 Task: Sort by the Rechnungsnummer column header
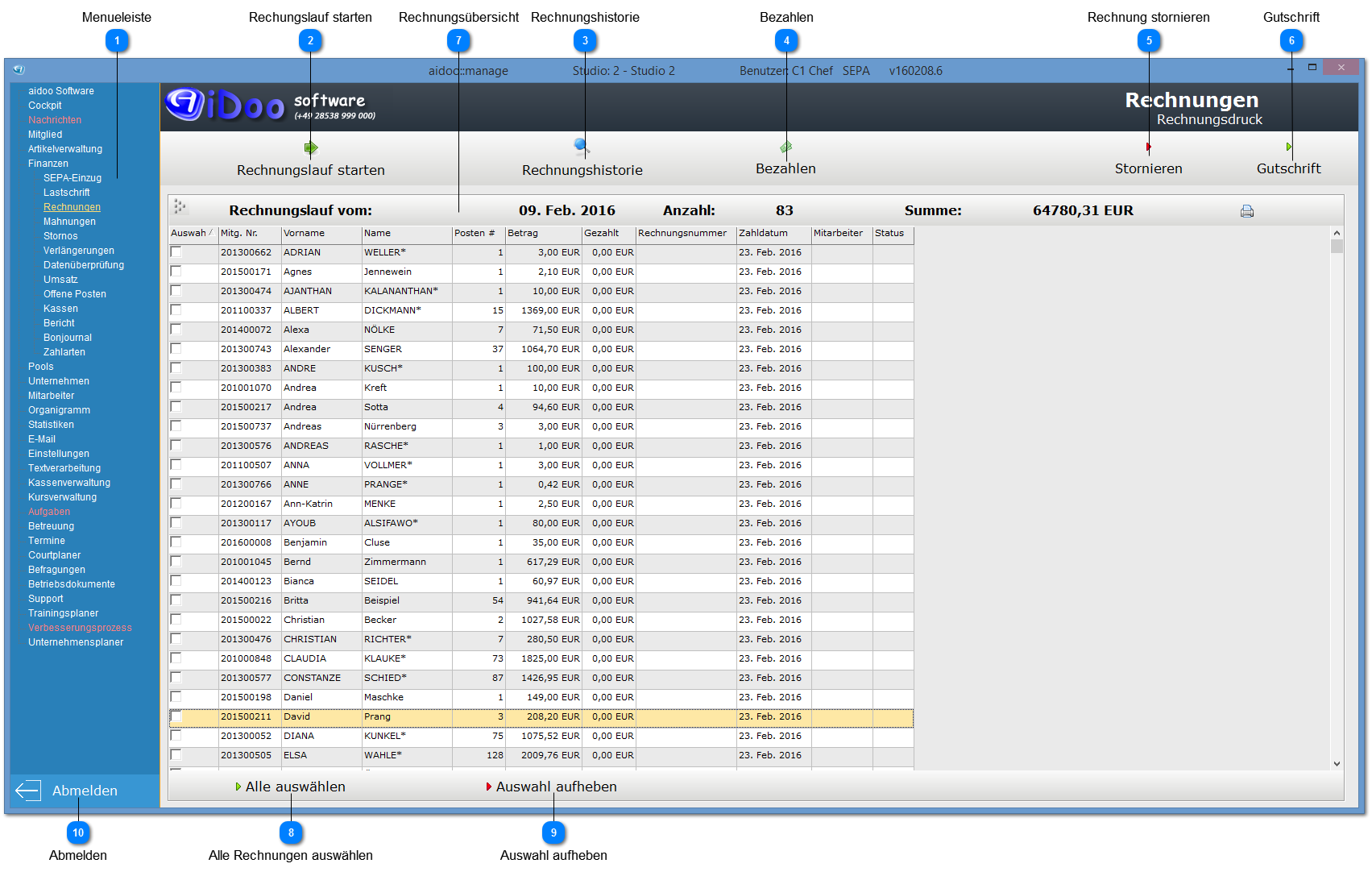686,234
